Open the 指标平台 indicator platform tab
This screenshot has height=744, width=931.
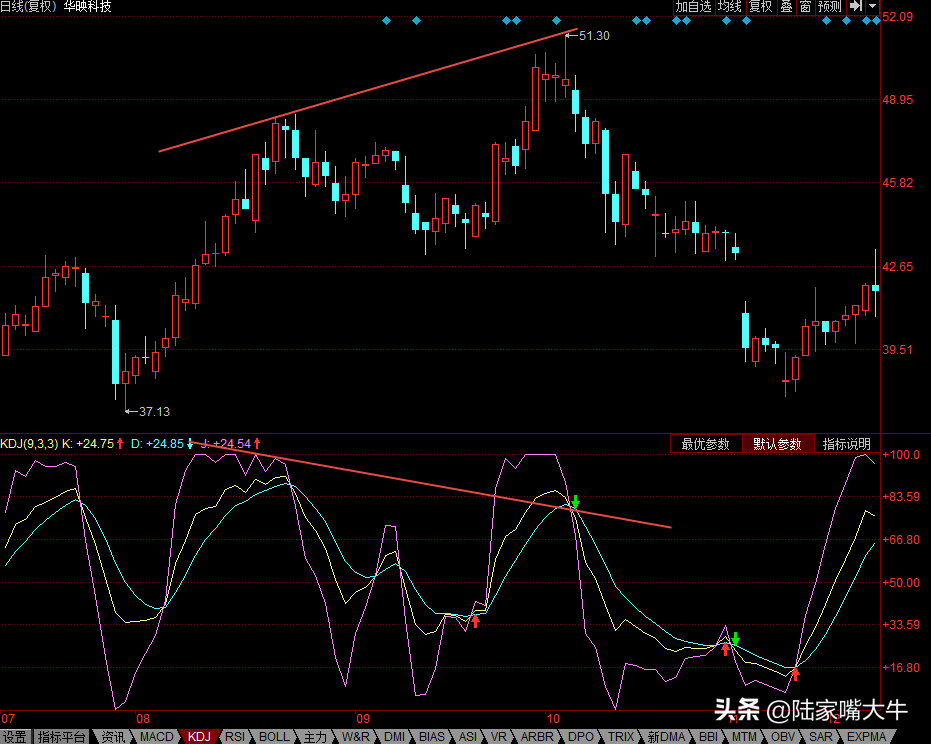(61, 737)
